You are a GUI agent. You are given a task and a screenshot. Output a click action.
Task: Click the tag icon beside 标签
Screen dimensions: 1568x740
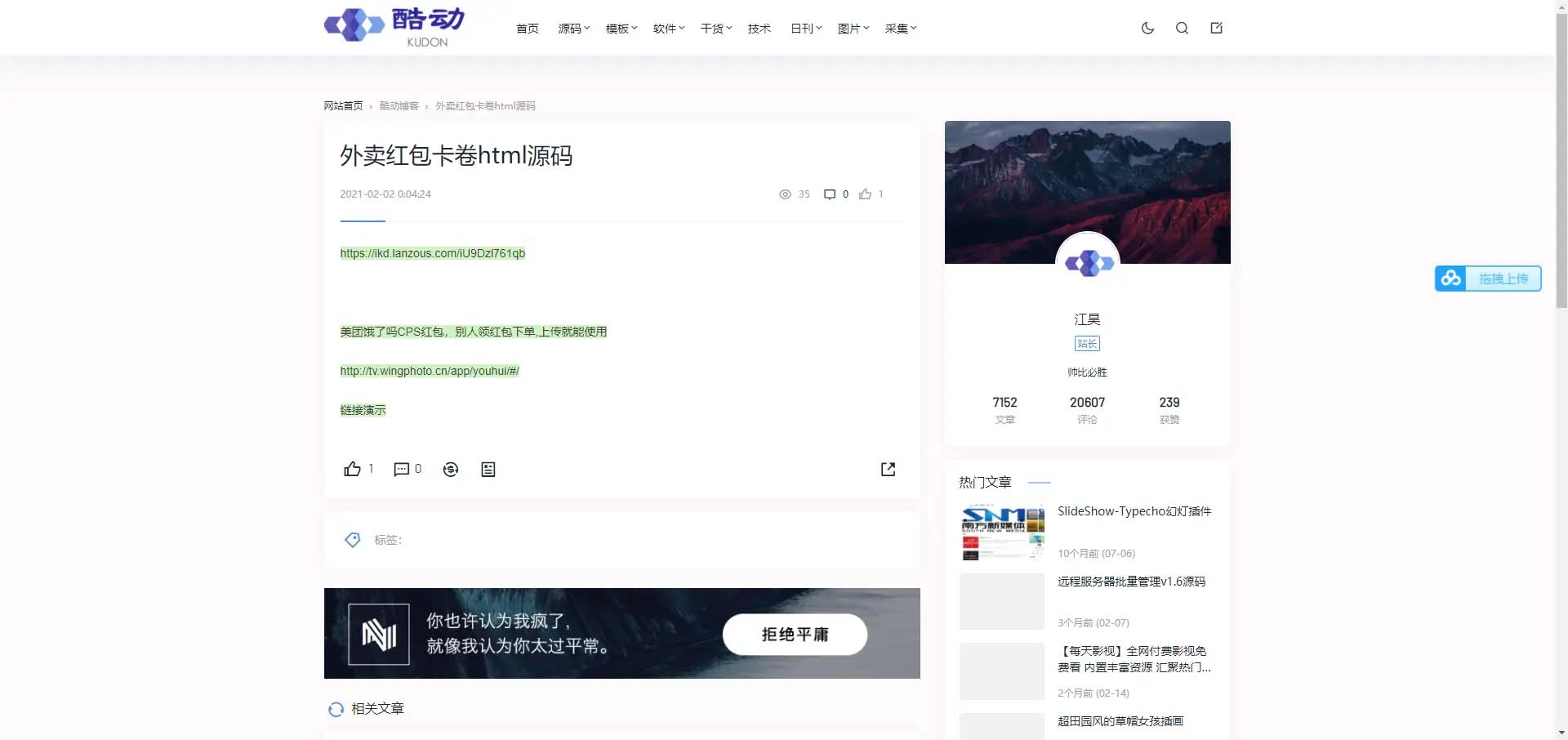click(x=351, y=540)
